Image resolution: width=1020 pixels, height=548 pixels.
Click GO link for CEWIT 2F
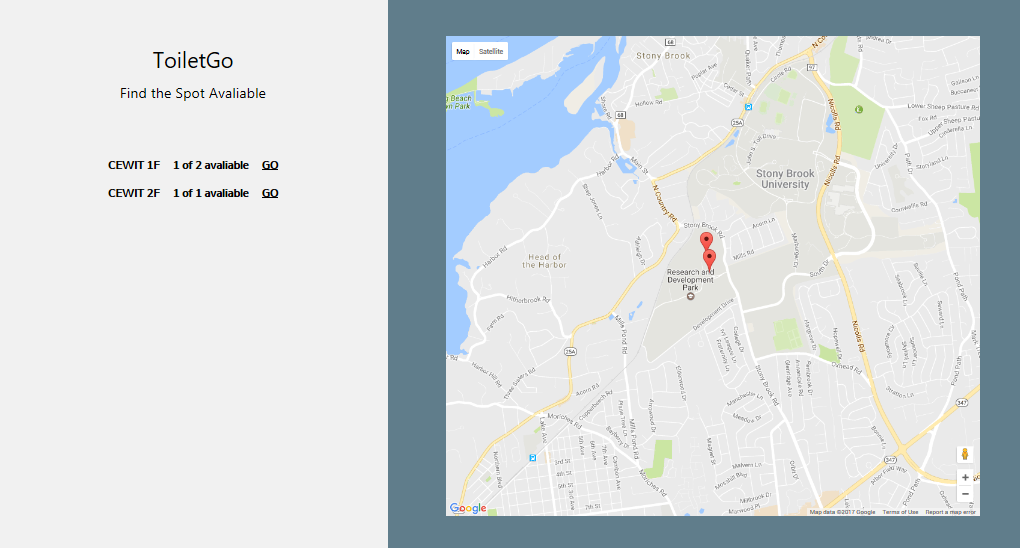pyautogui.click(x=270, y=193)
